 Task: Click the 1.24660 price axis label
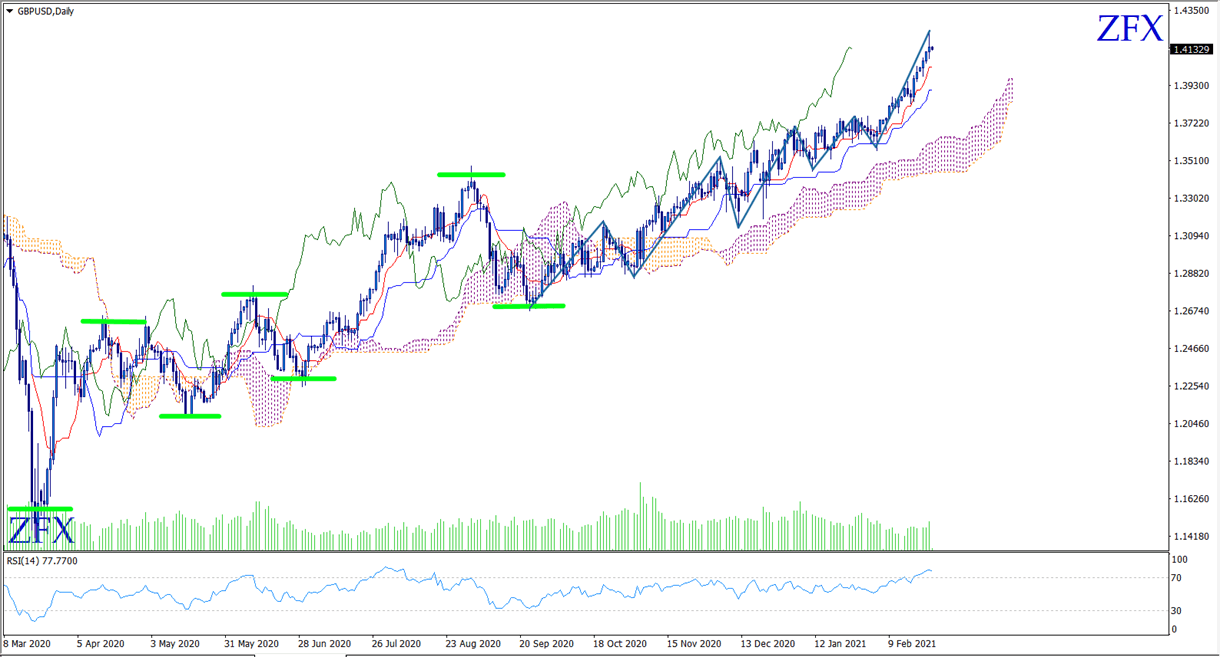coord(1194,349)
